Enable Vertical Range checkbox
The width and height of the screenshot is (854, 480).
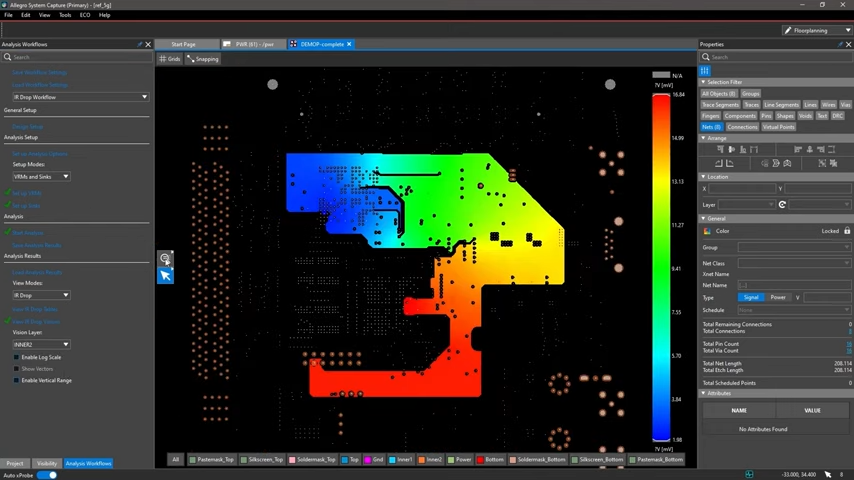click(x=17, y=380)
